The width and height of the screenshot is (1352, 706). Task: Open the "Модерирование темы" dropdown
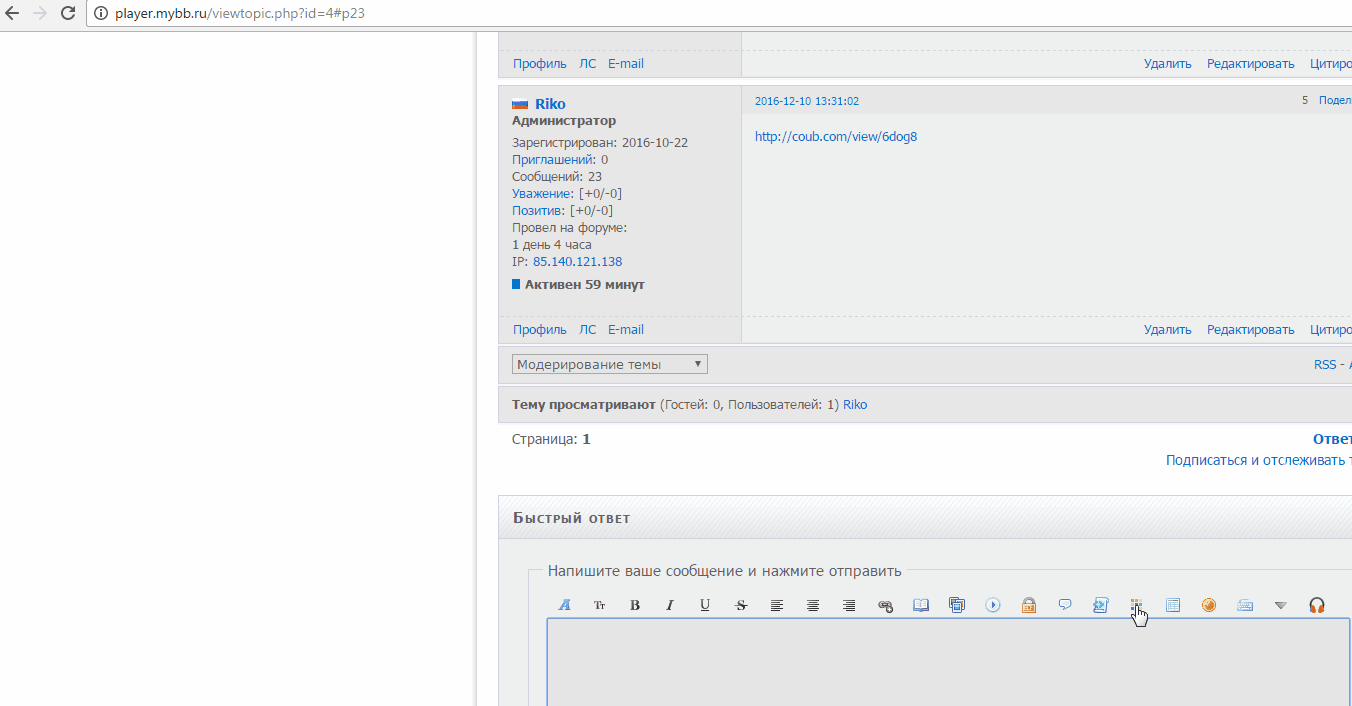tap(609, 364)
